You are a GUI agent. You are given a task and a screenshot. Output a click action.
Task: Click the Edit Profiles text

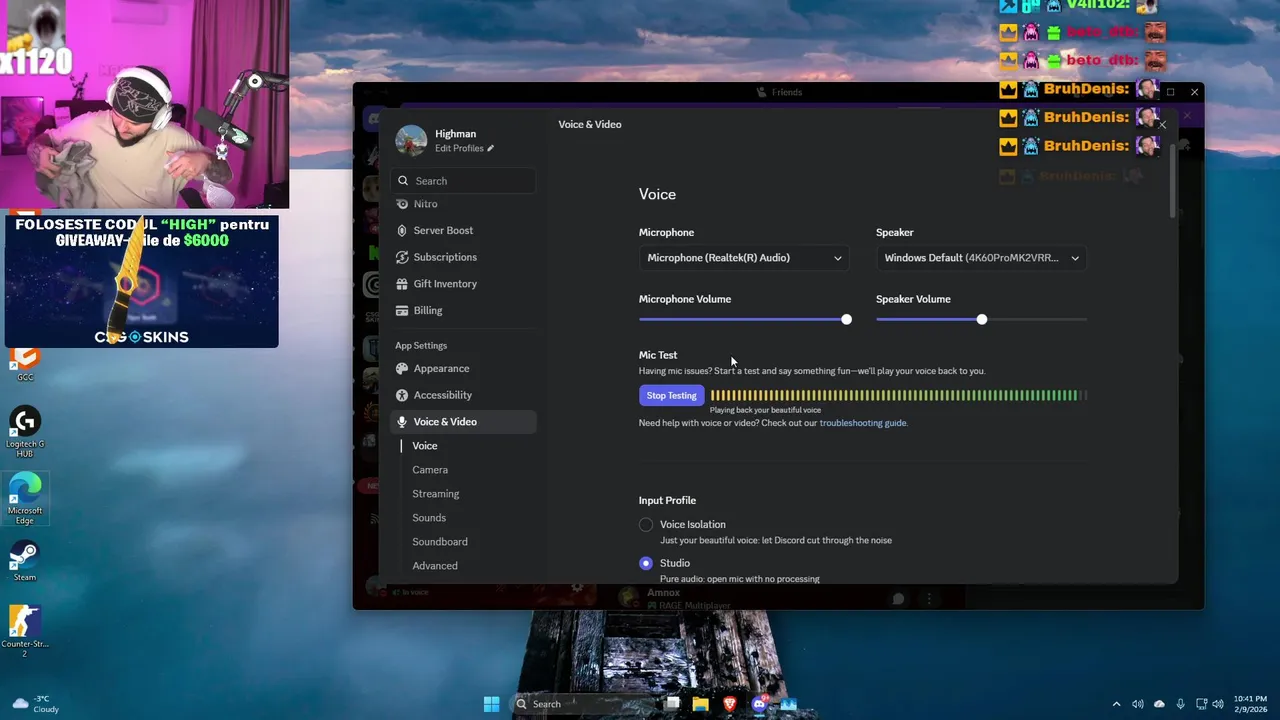coord(459,148)
